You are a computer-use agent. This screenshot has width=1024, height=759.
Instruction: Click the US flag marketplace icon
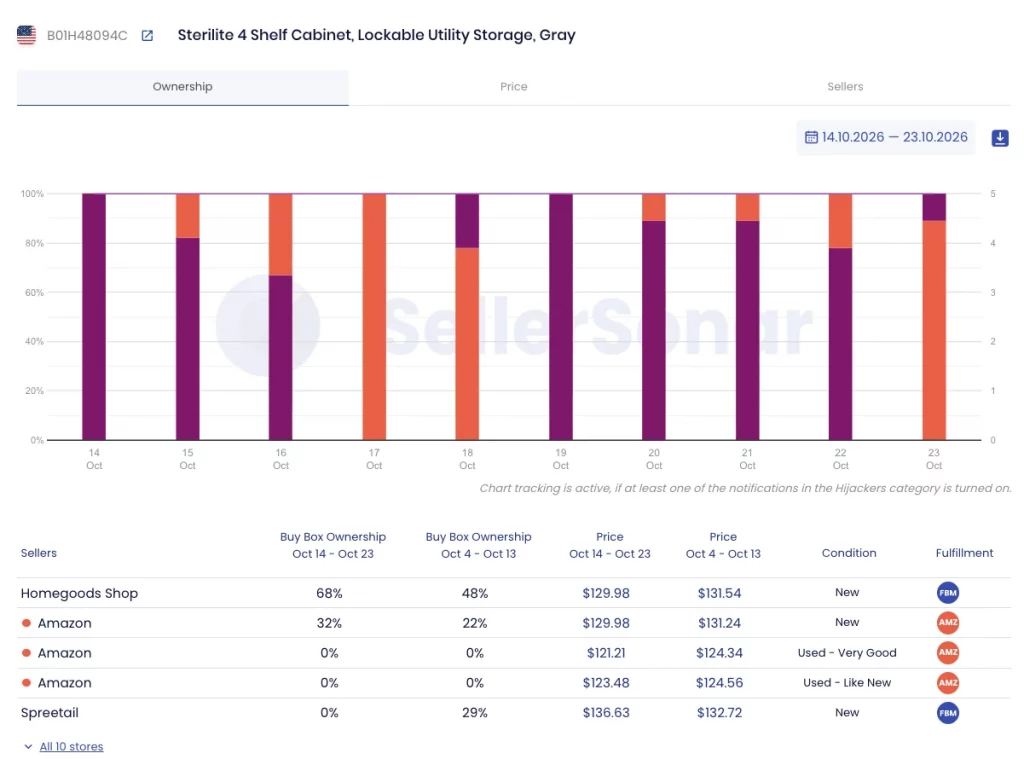tap(26, 35)
